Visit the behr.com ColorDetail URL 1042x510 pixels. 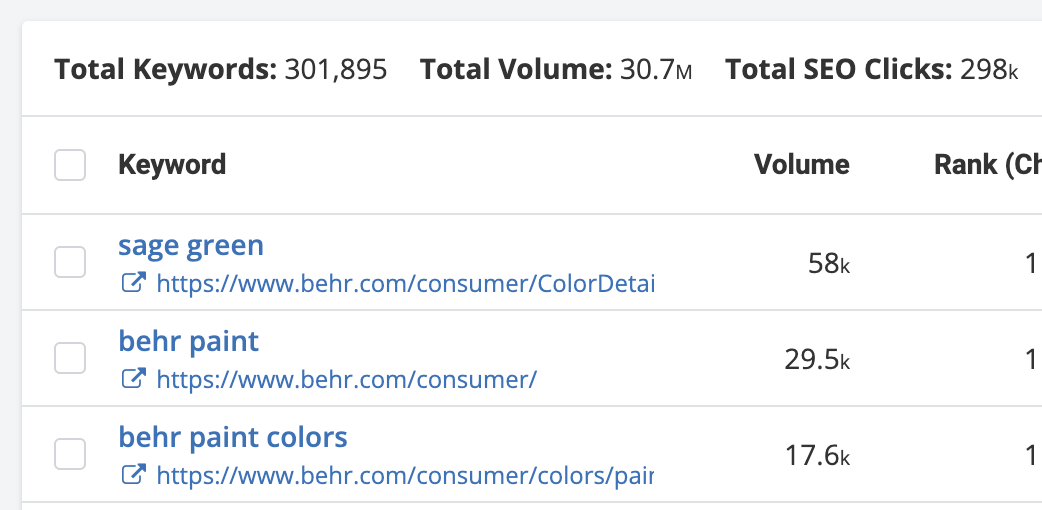405,284
